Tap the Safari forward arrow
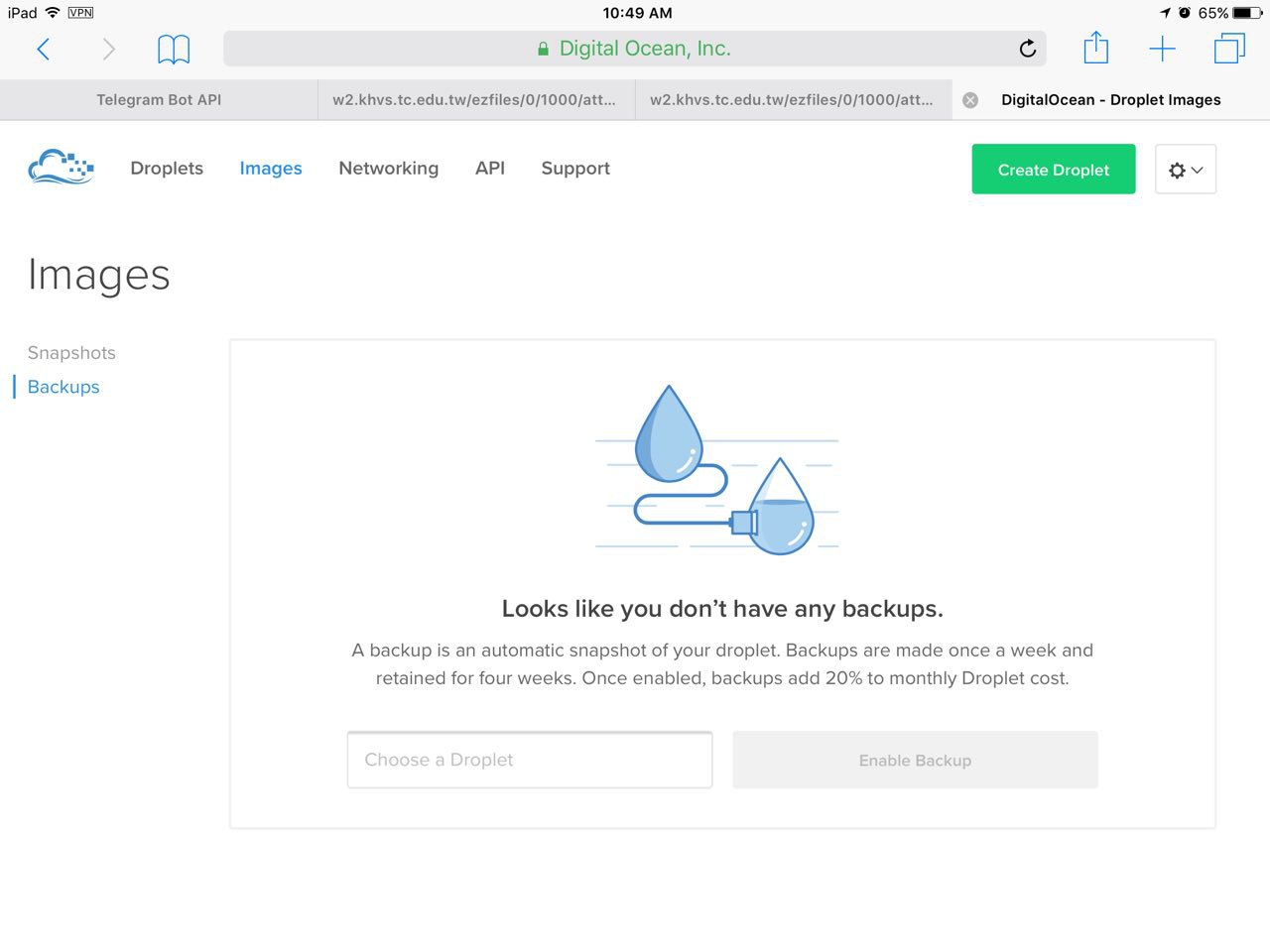Image resolution: width=1270 pixels, height=952 pixels. tap(109, 49)
